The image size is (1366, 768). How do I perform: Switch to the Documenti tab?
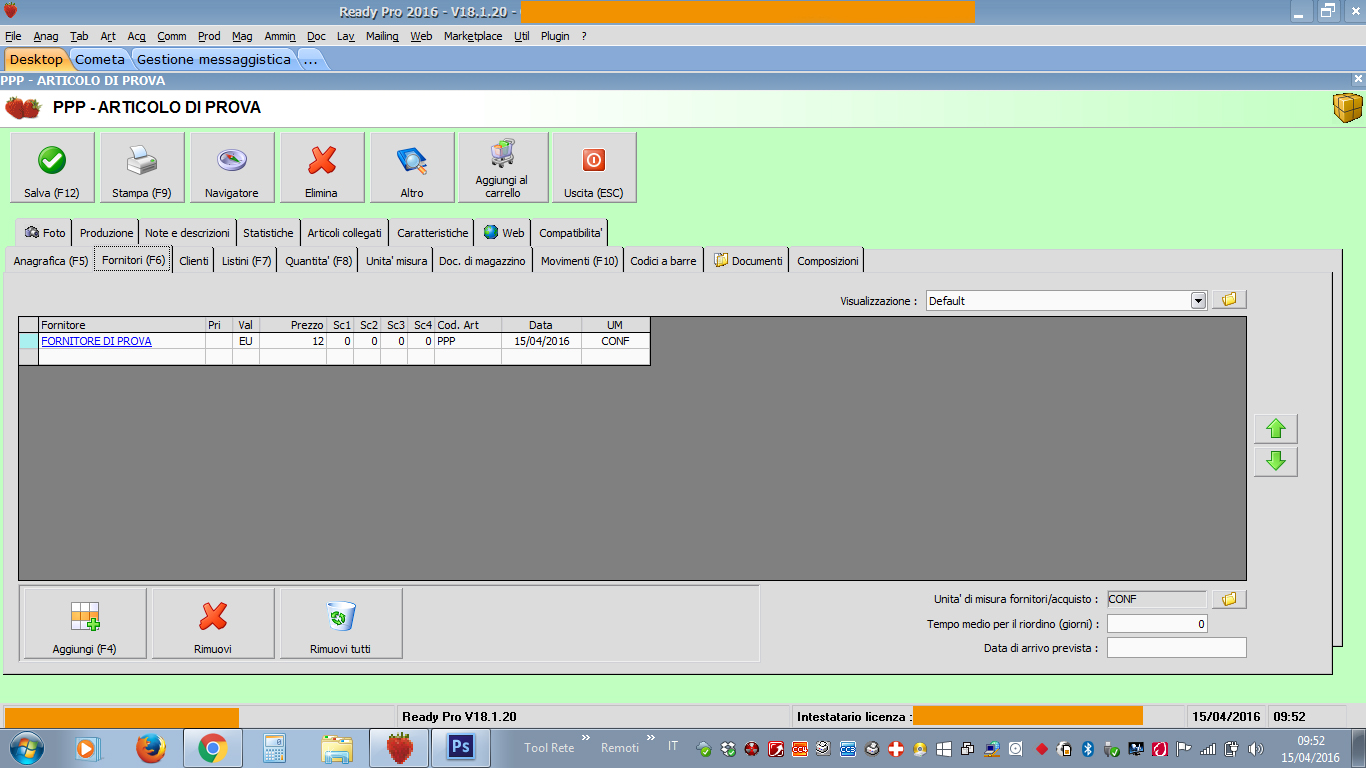(x=747, y=261)
